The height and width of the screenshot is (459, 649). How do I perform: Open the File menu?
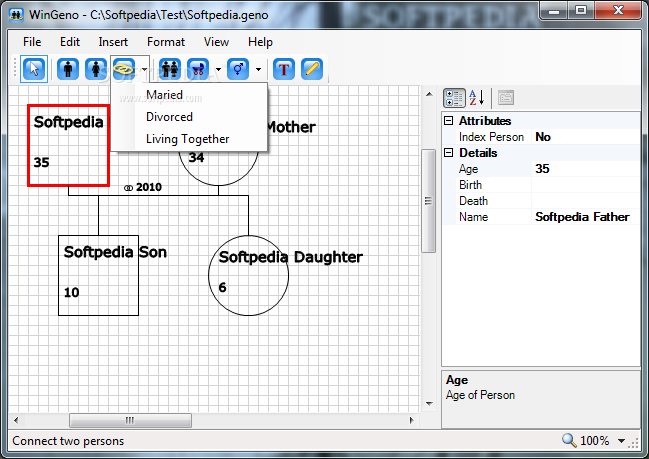32,42
